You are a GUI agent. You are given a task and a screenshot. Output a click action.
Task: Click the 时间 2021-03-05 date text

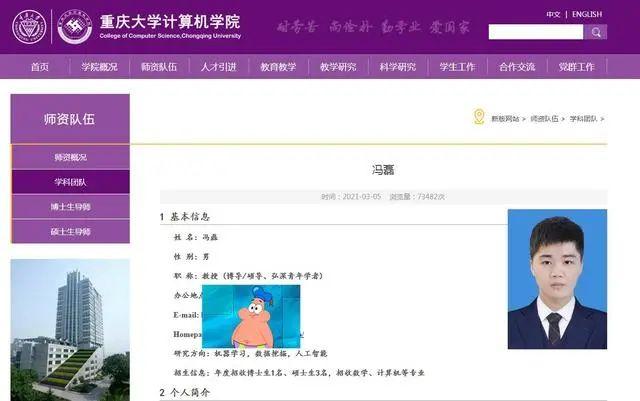pyautogui.click(x=351, y=197)
